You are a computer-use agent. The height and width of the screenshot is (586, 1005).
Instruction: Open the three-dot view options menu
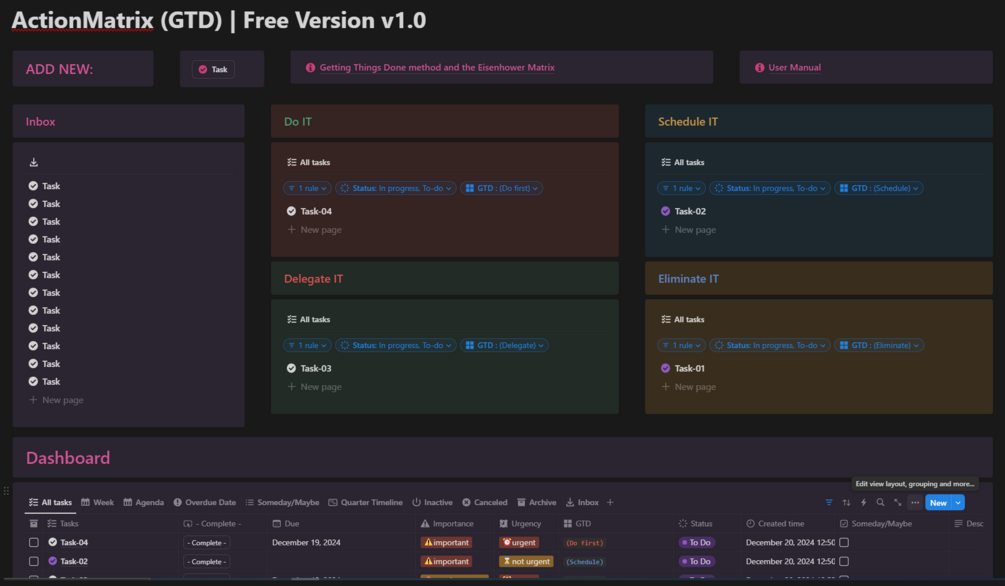(915, 503)
